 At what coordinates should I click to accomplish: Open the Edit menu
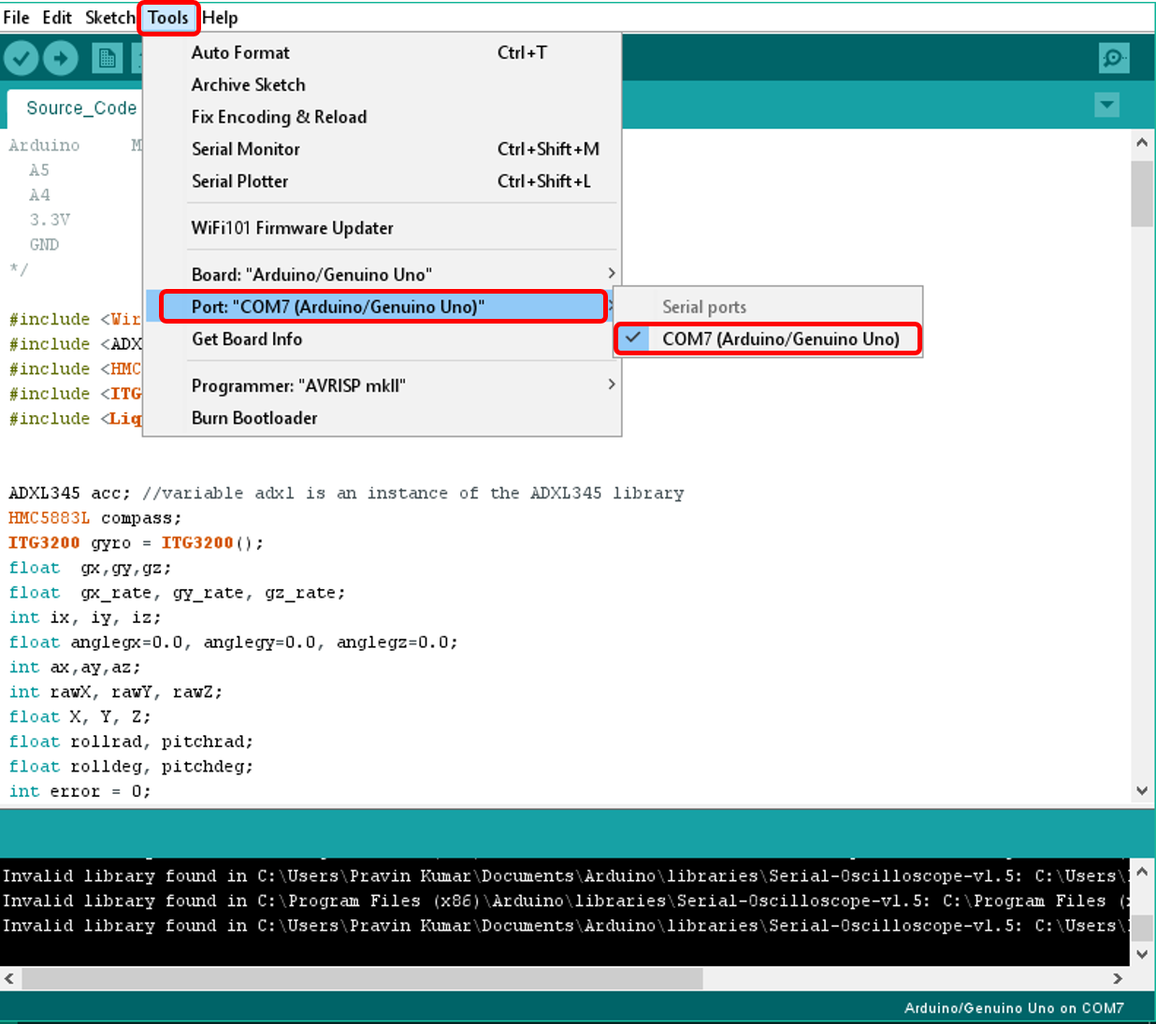tap(57, 17)
